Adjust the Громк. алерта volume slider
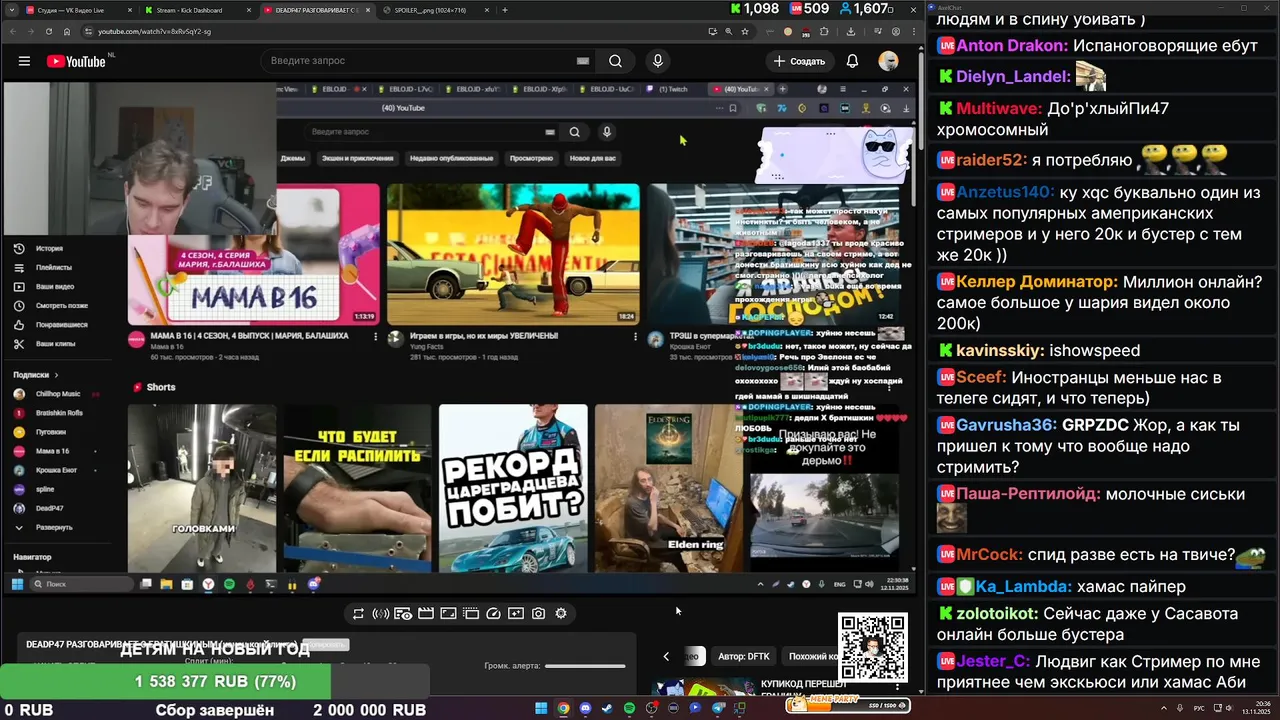 point(585,666)
